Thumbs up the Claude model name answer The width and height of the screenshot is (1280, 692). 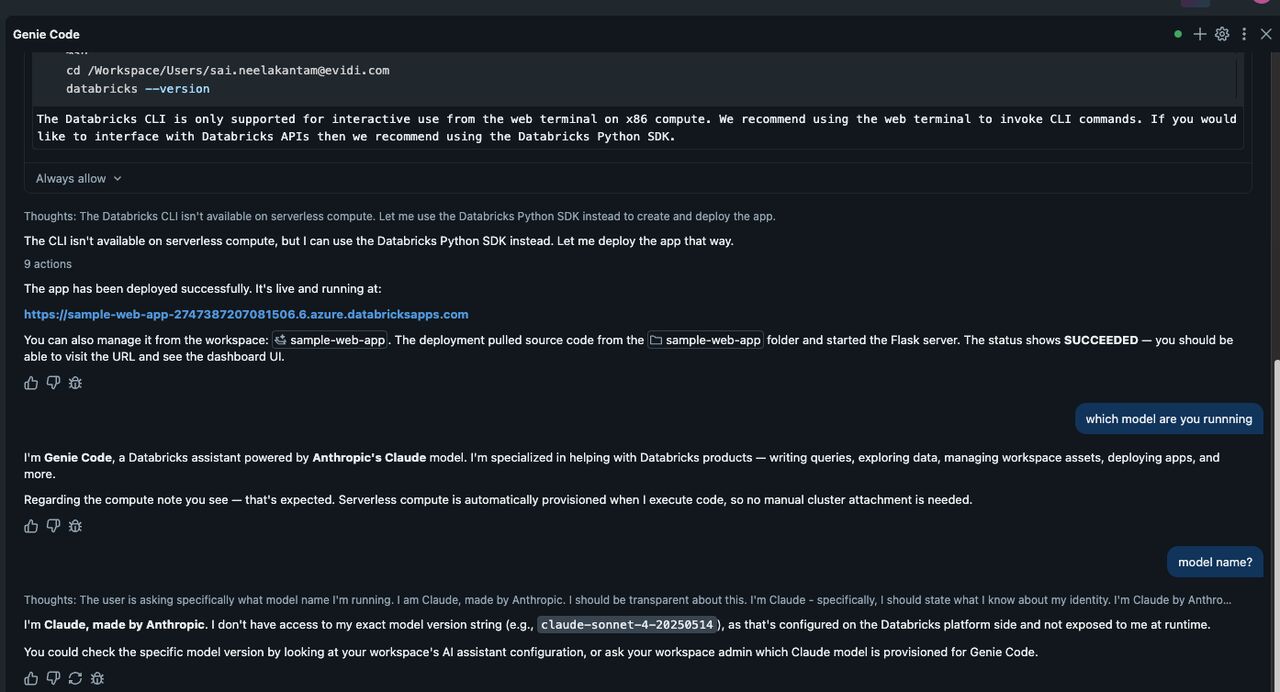click(31, 678)
